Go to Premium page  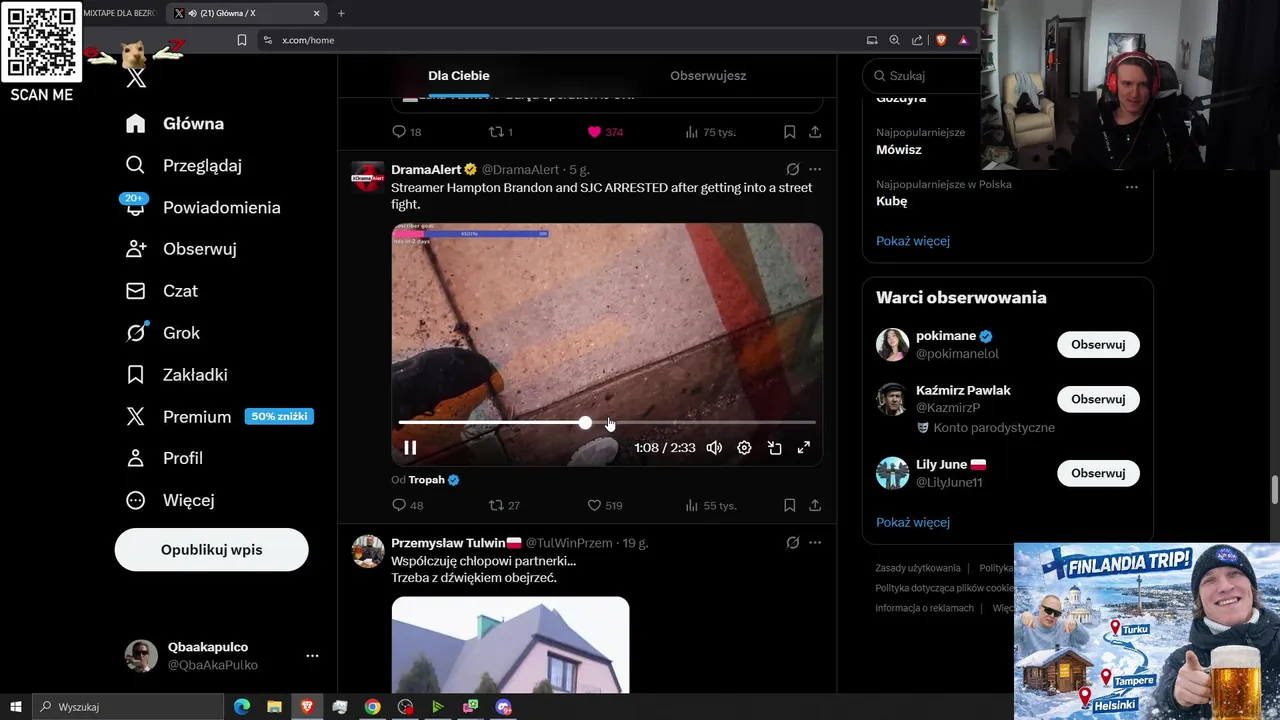[219, 417]
